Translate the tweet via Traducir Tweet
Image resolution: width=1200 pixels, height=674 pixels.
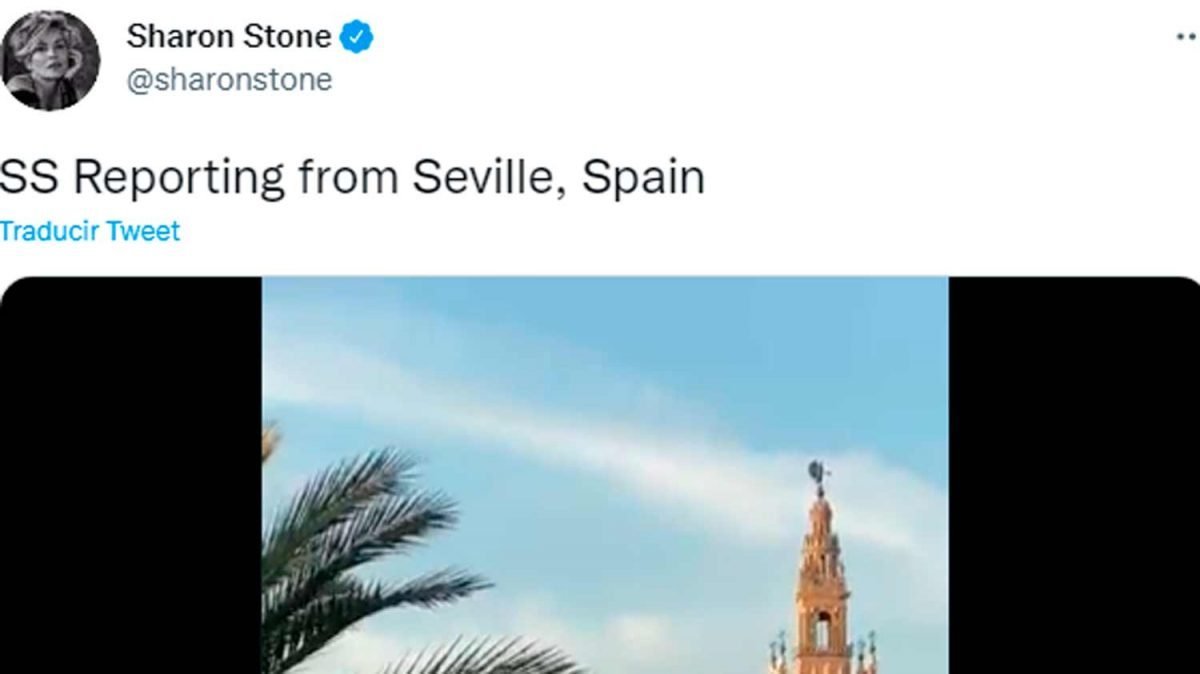pyautogui.click(x=90, y=231)
